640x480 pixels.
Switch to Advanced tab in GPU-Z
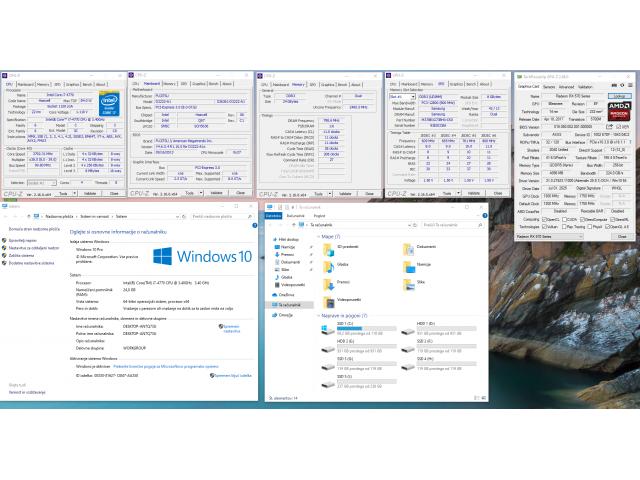[x=566, y=87]
